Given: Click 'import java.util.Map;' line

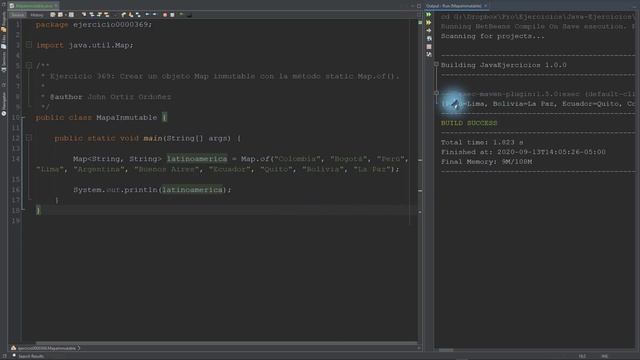Looking at the screenshot, I should 84,45.
